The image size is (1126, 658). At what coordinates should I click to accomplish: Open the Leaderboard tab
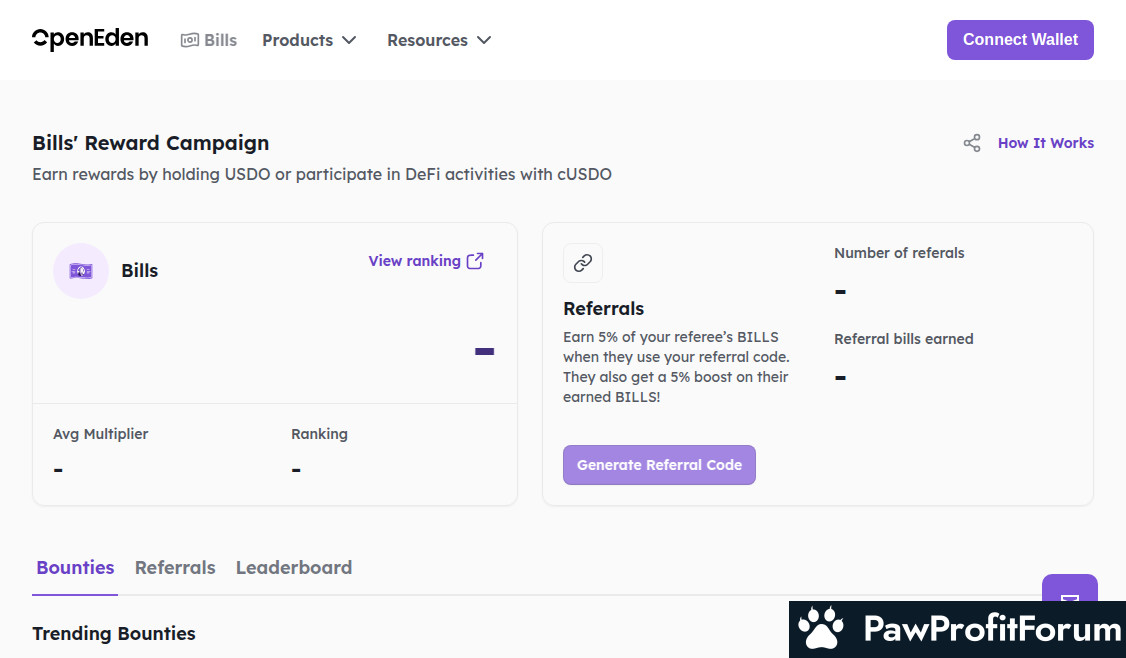(294, 567)
